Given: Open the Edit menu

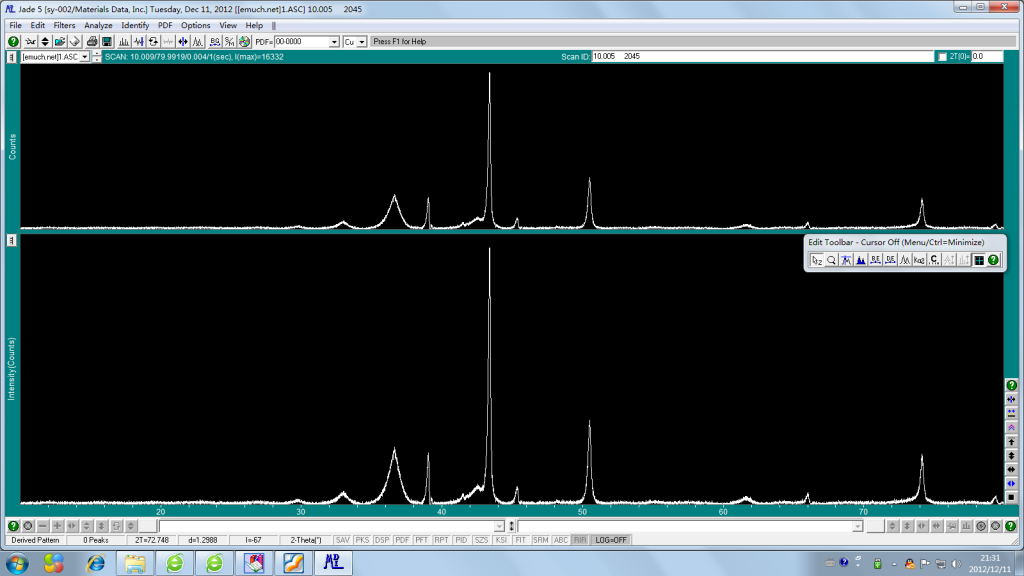Looking at the screenshot, I should point(37,25).
